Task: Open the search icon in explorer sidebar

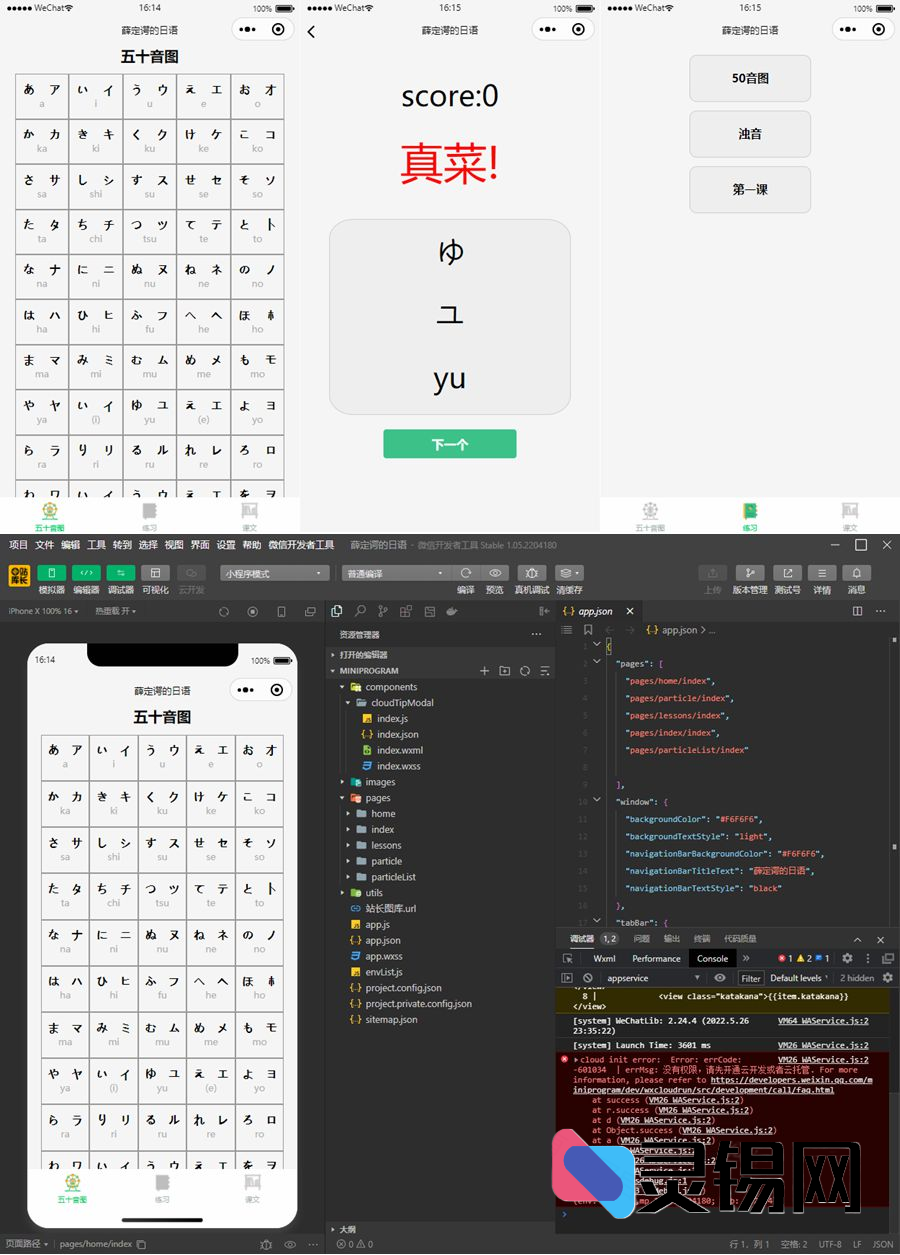Action: [360, 611]
